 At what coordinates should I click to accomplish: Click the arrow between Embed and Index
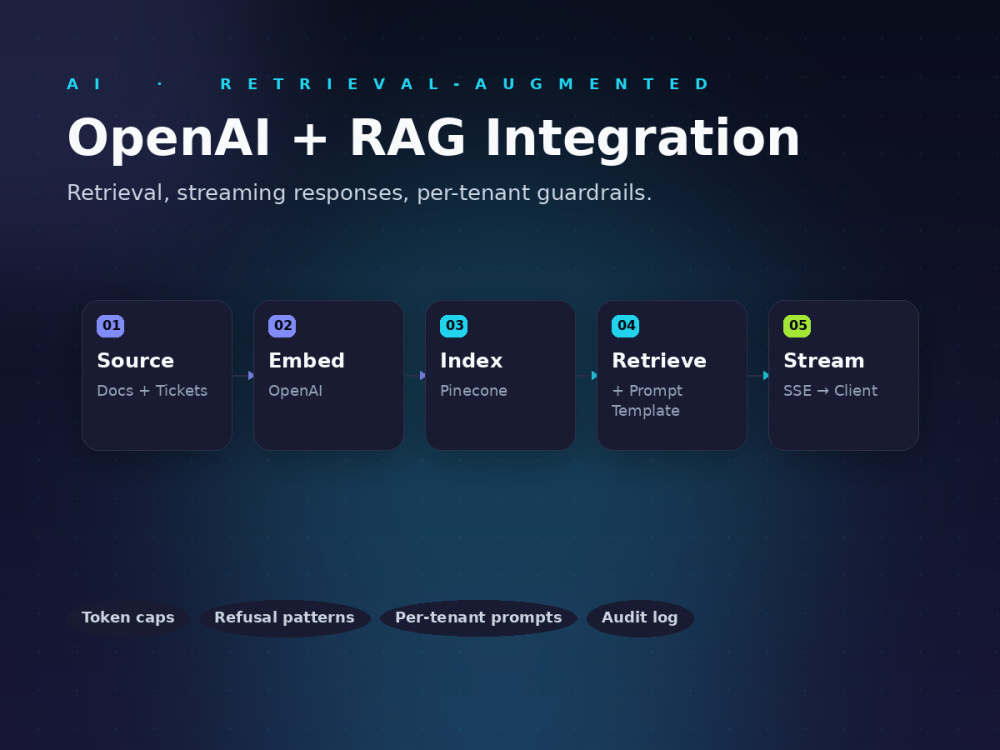(x=415, y=376)
